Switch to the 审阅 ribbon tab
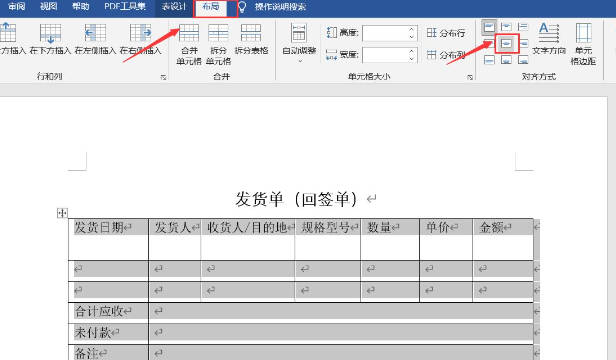Screen dimensions: 616x360 [x=17, y=6]
